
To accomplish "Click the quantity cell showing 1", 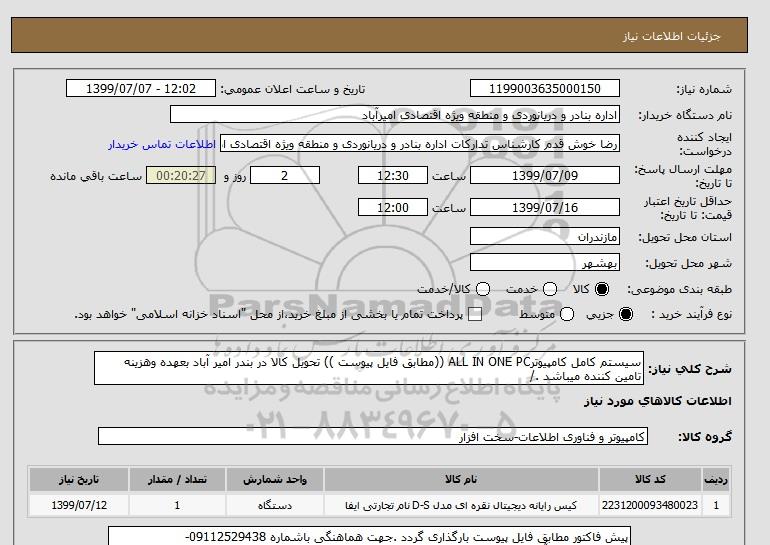I will point(177,505).
